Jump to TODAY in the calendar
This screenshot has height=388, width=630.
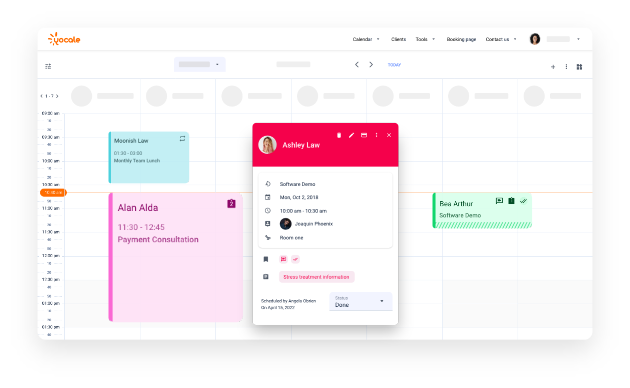click(394, 65)
